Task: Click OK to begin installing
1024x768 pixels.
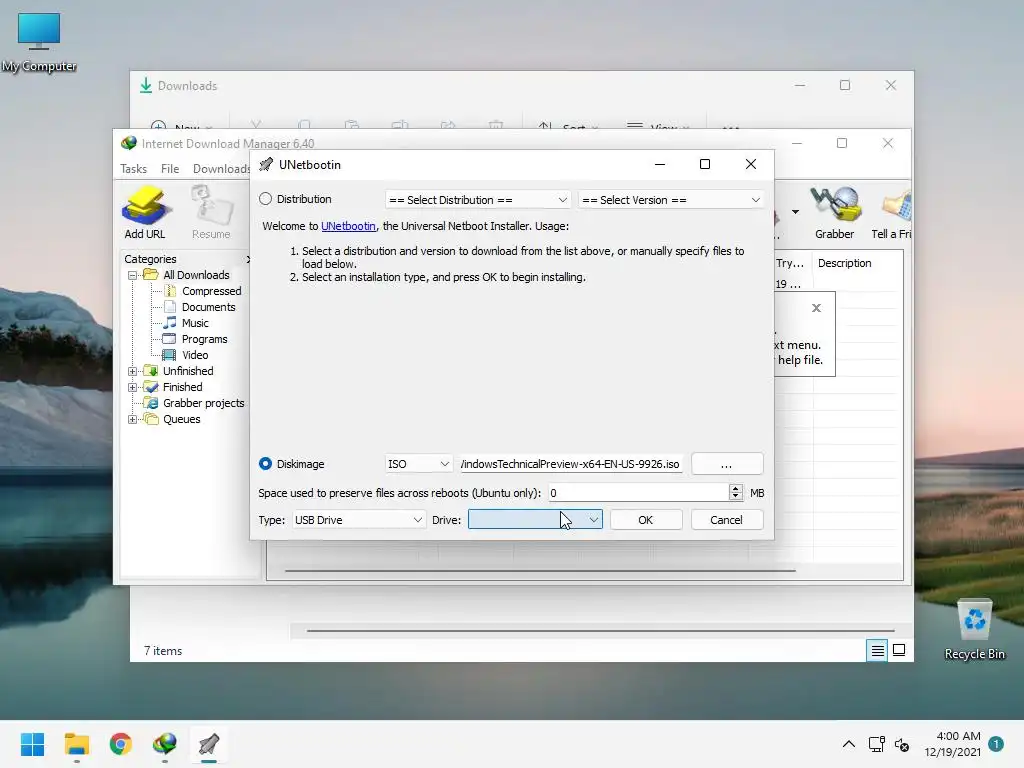Action: 646,520
